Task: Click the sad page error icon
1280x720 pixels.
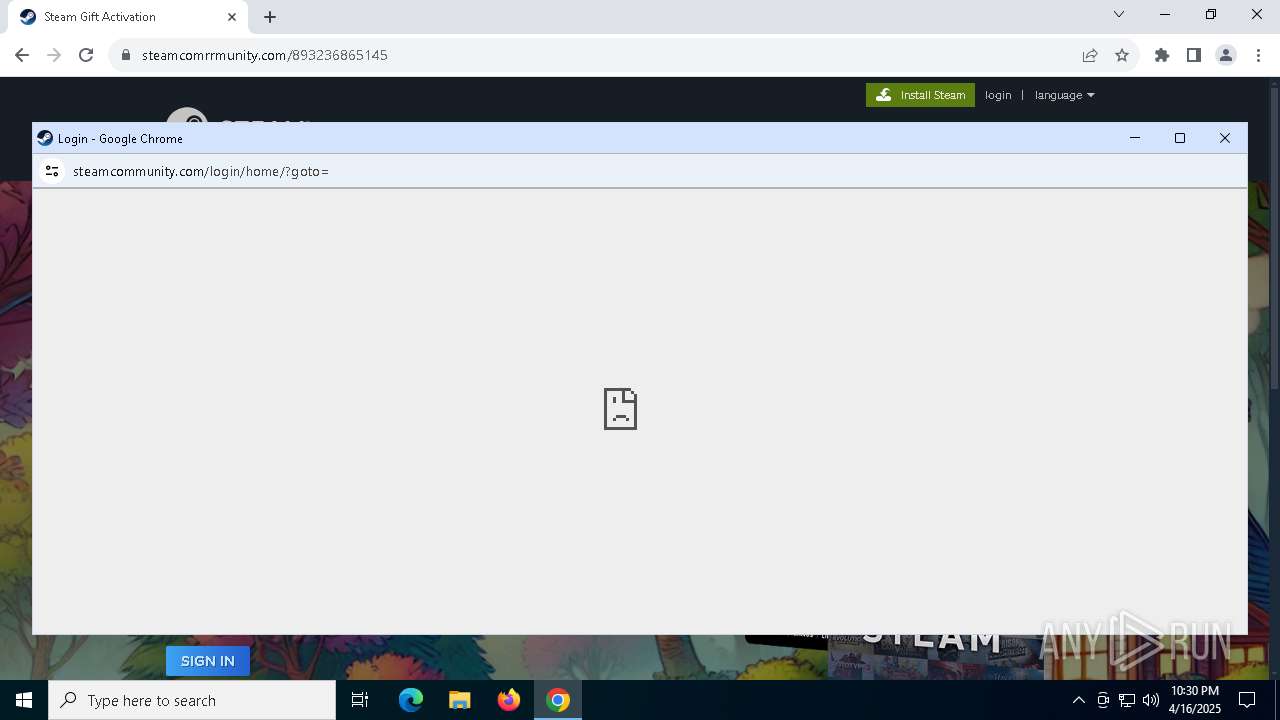Action: (620, 409)
